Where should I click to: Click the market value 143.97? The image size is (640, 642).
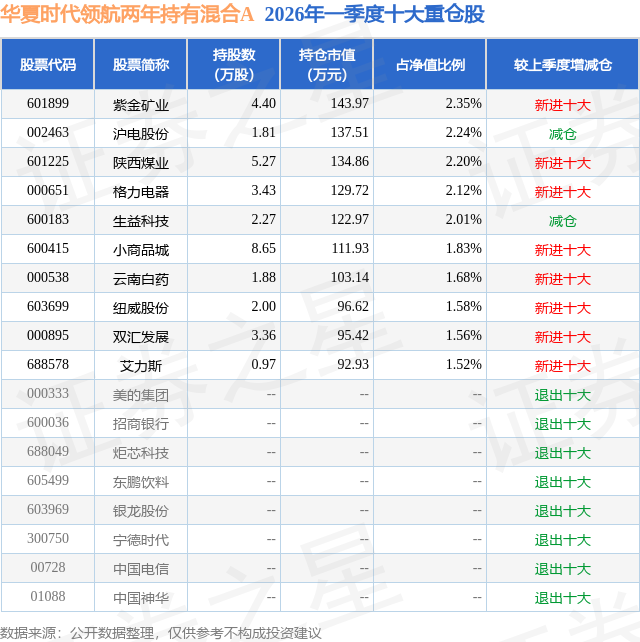[x=349, y=103]
